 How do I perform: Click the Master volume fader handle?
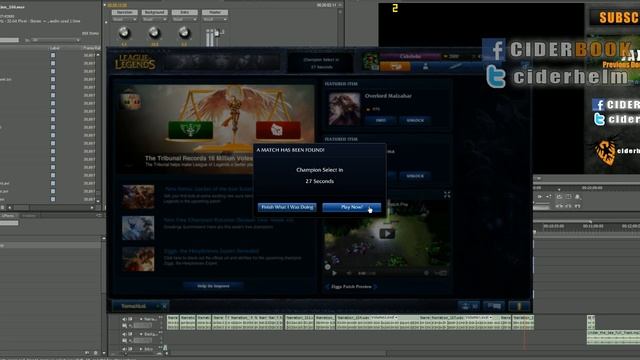click(x=218, y=33)
